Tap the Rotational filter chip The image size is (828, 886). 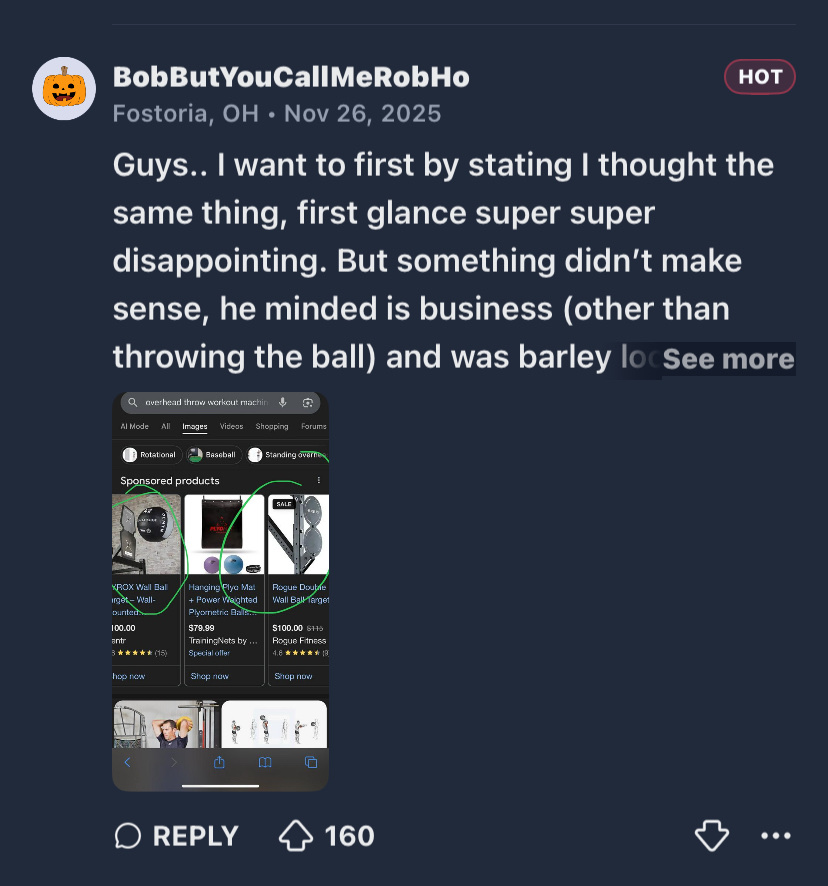coord(150,455)
